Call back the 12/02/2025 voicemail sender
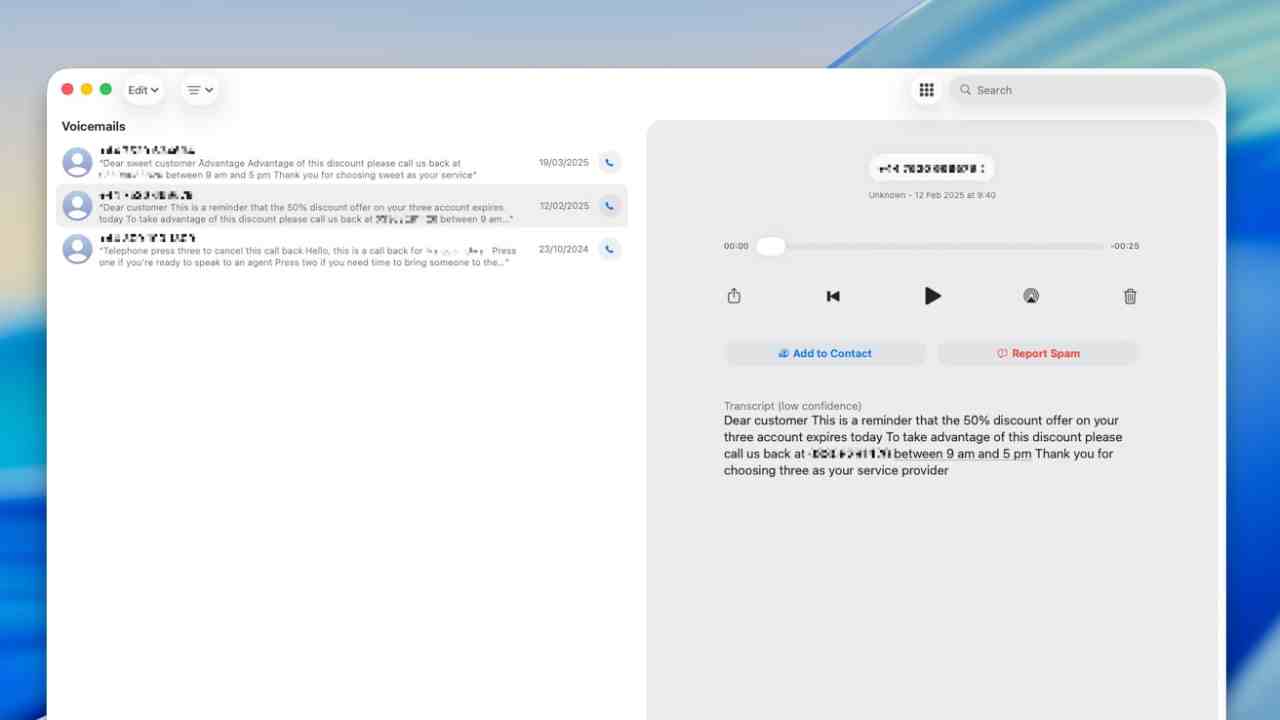The width and height of the screenshot is (1280, 720). (609, 206)
